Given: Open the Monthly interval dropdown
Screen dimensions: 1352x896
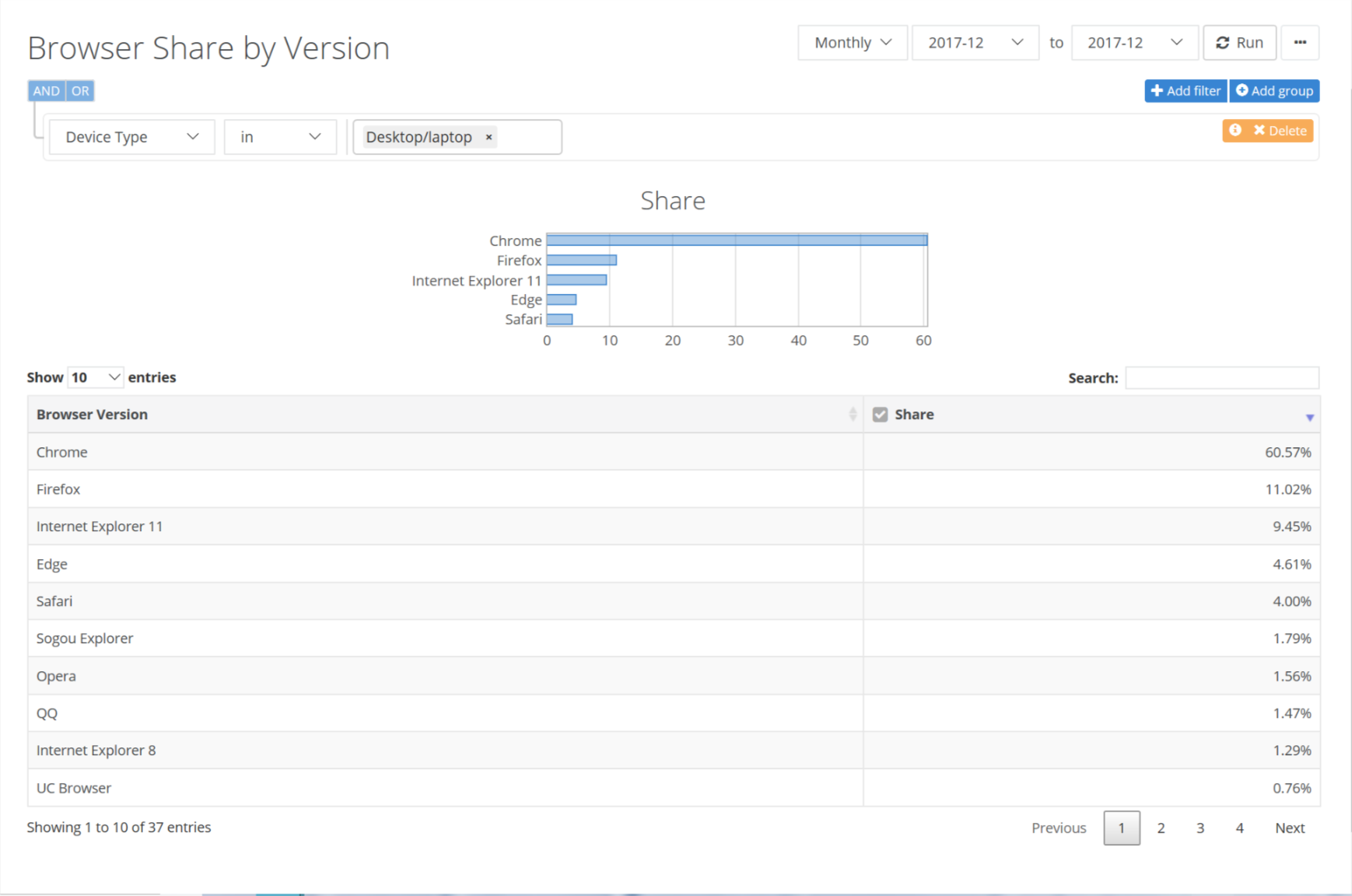Looking at the screenshot, I should (x=852, y=43).
